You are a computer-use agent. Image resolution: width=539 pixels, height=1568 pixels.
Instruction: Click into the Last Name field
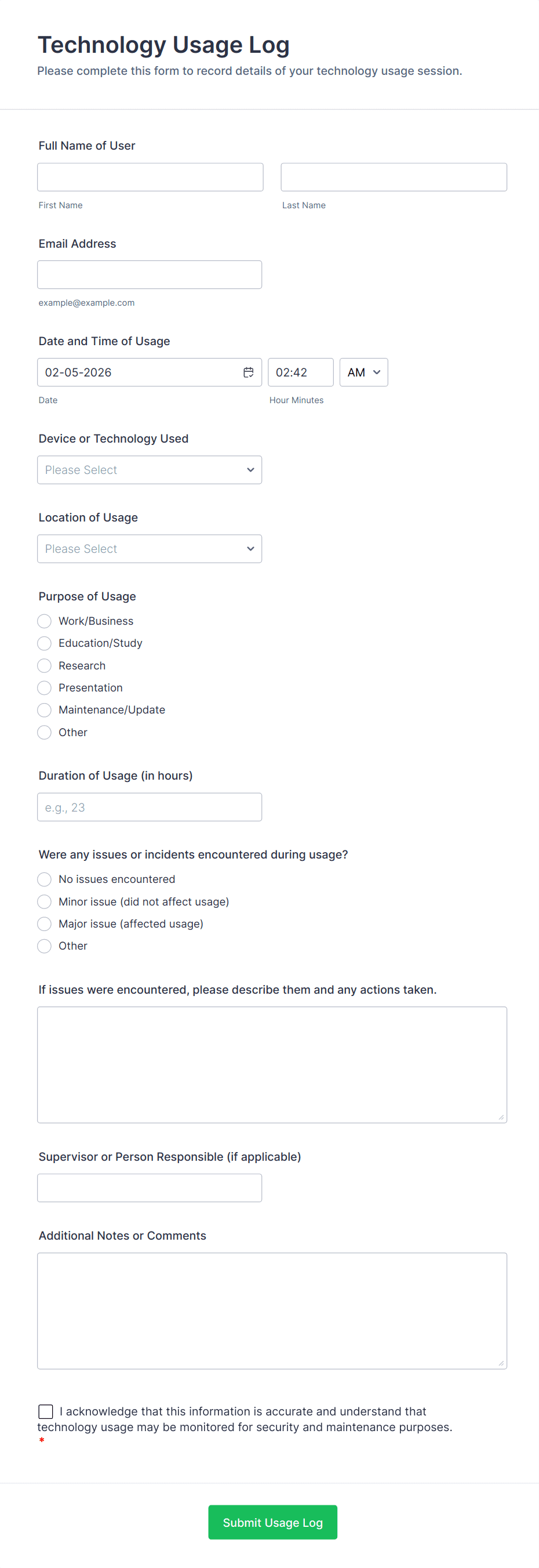(x=393, y=177)
